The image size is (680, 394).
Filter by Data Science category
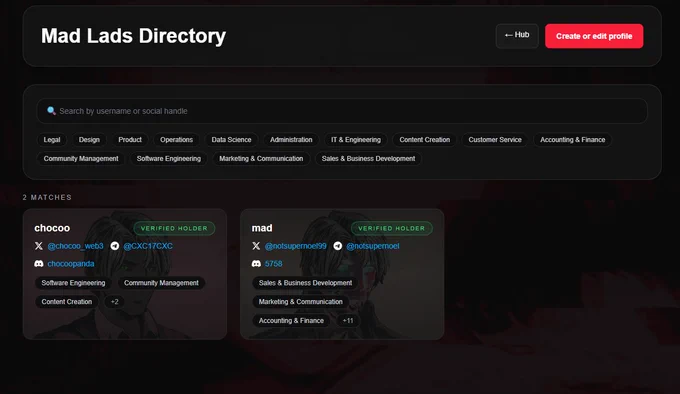pyautogui.click(x=231, y=140)
